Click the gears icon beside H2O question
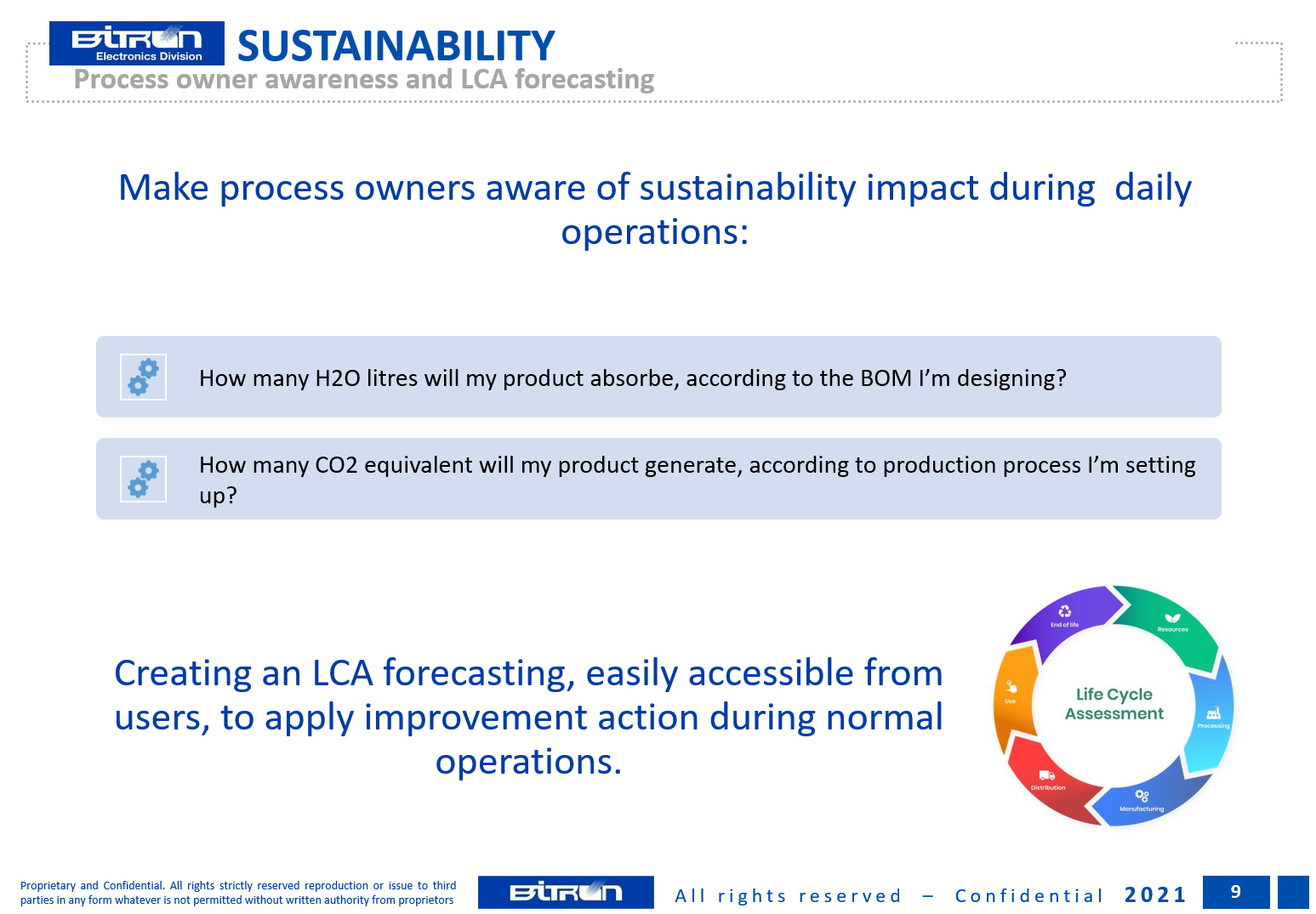 point(143,377)
